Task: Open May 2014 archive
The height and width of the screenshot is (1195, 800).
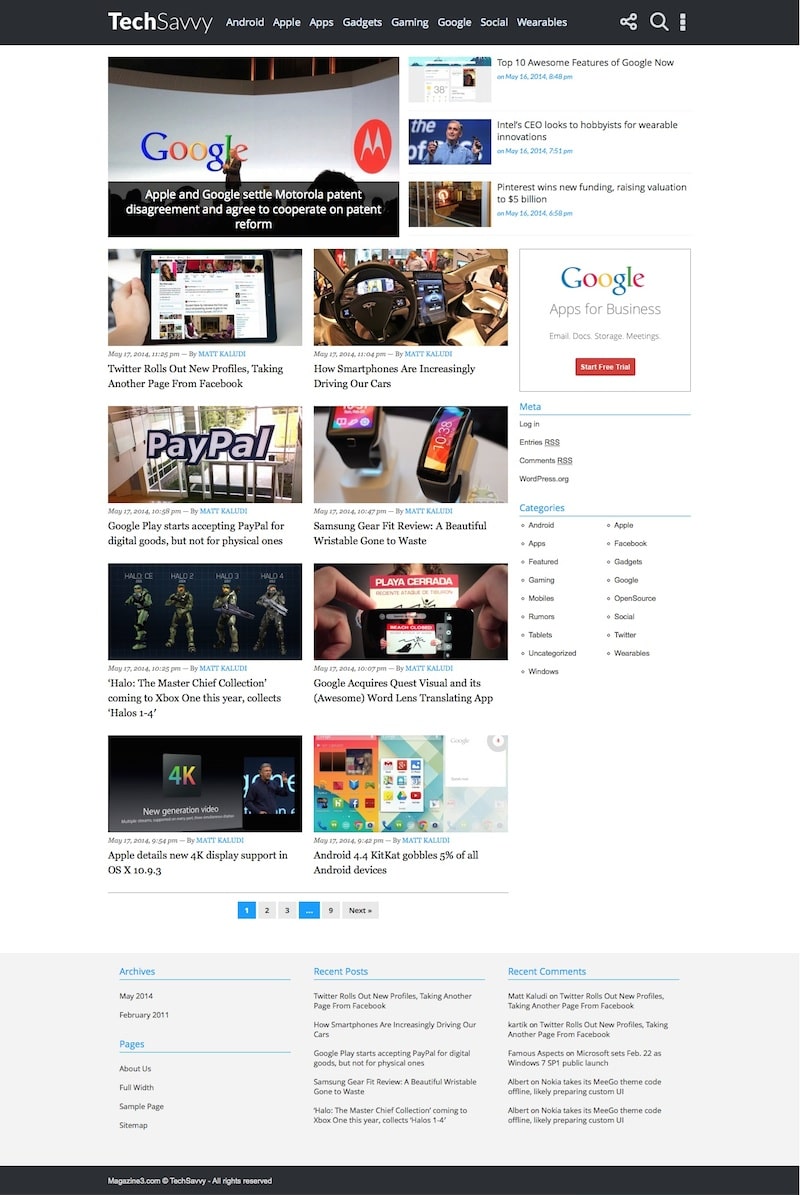Action: 136,996
